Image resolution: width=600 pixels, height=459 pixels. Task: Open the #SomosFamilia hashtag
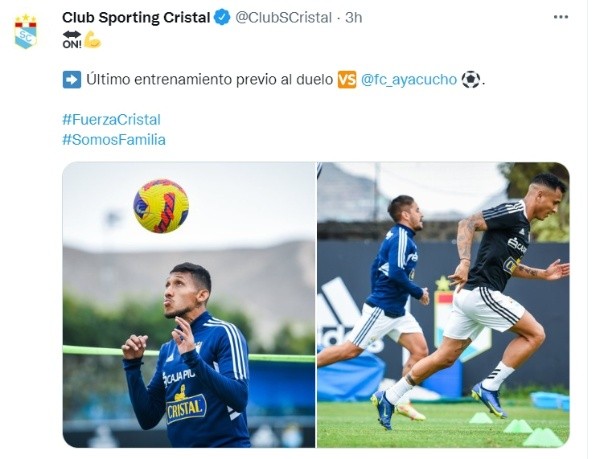pyautogui.click(x=114, y=140)
